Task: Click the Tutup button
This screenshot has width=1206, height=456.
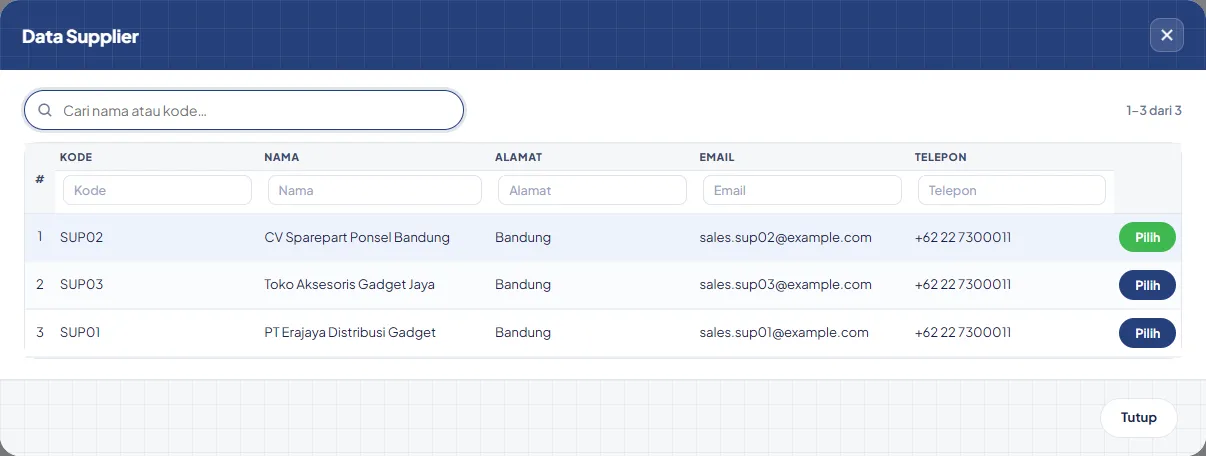Action: point(1139,418)
